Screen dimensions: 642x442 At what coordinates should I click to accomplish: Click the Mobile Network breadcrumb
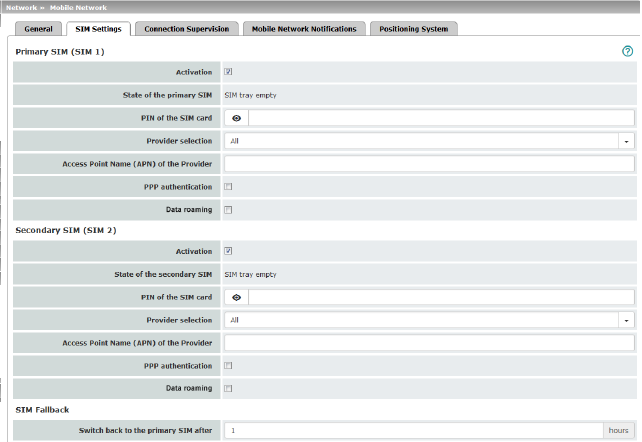[x=78, y=8]
